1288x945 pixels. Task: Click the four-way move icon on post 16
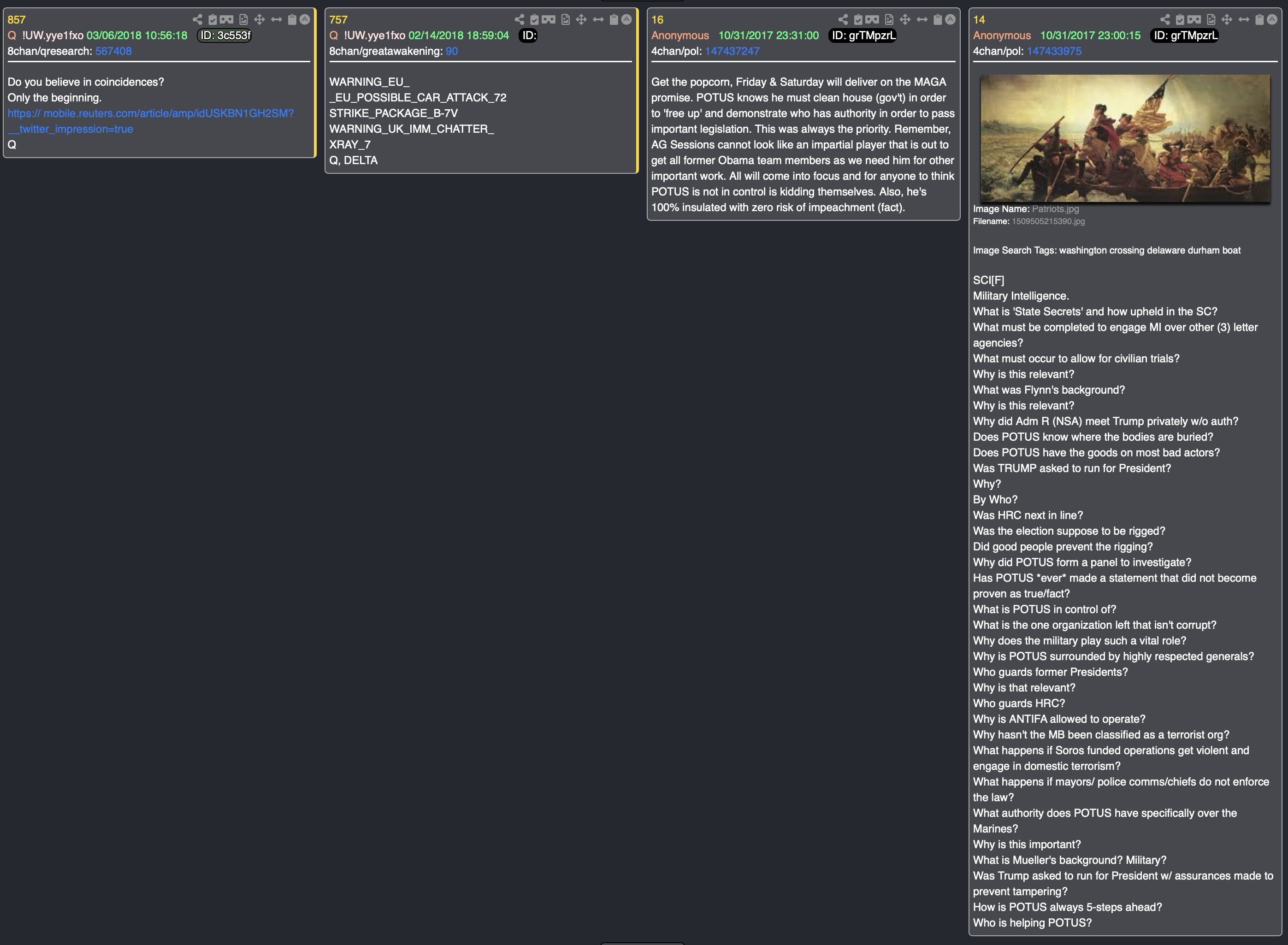click(x=905, y=19)
